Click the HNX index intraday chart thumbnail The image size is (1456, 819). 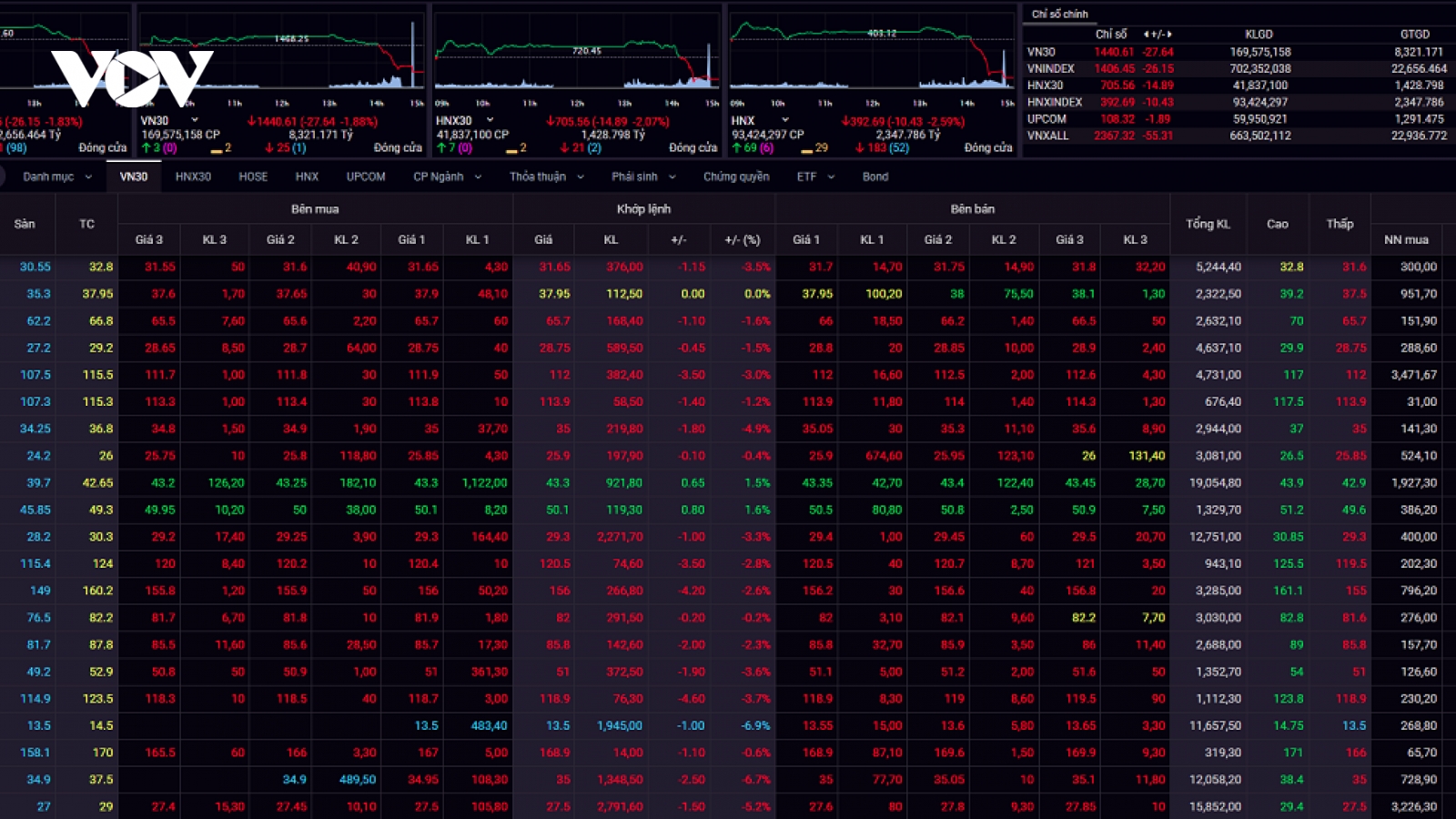872,56
